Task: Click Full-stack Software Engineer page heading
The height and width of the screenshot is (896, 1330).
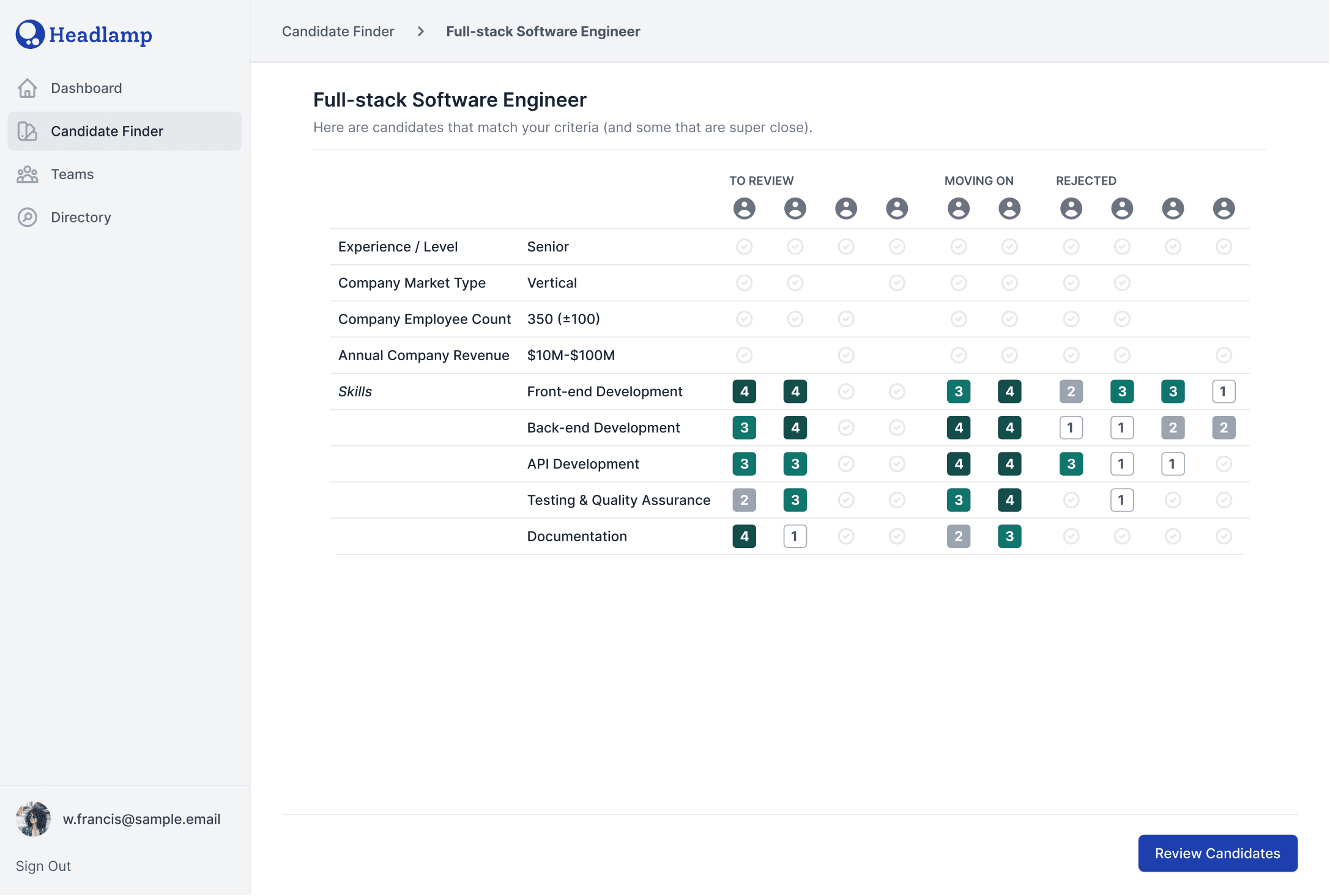Action: (x=450, y=99)
